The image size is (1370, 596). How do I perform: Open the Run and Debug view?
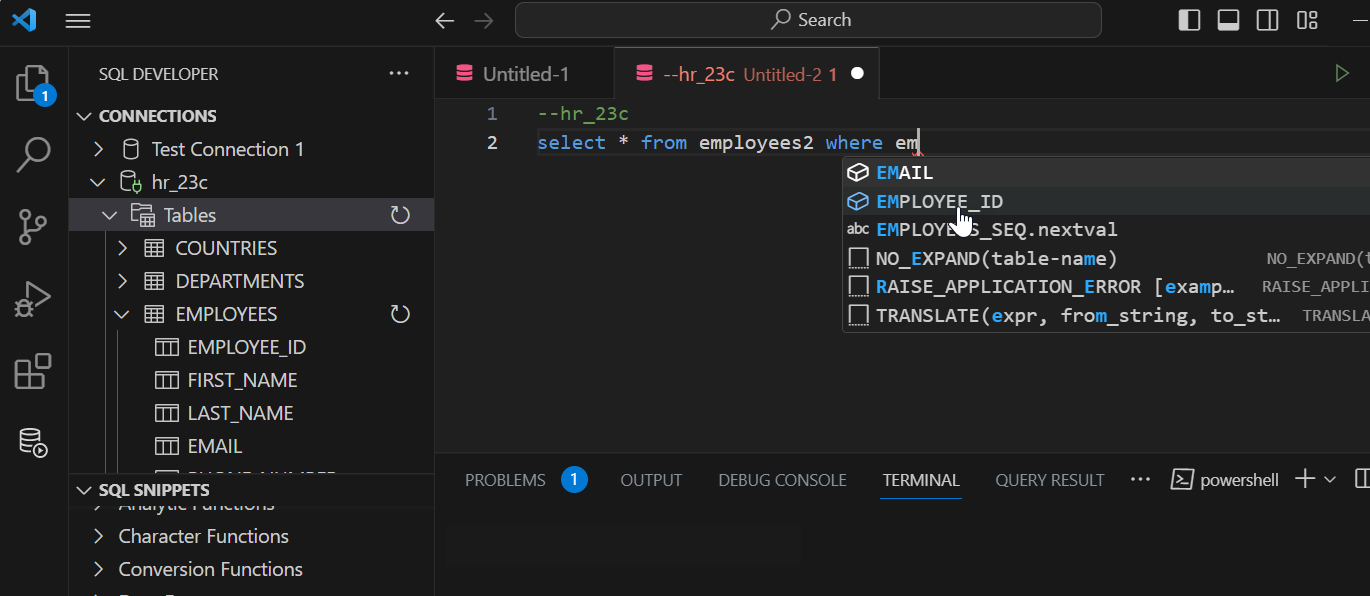point(33,298)
